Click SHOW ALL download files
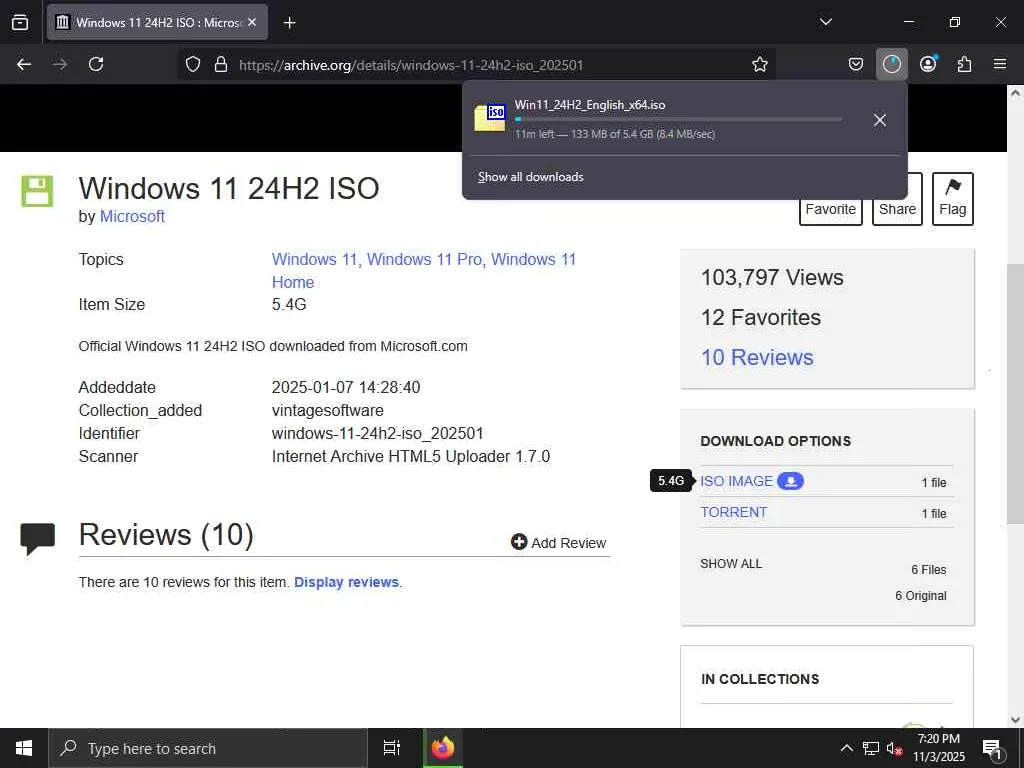 [x=731, y=564]
